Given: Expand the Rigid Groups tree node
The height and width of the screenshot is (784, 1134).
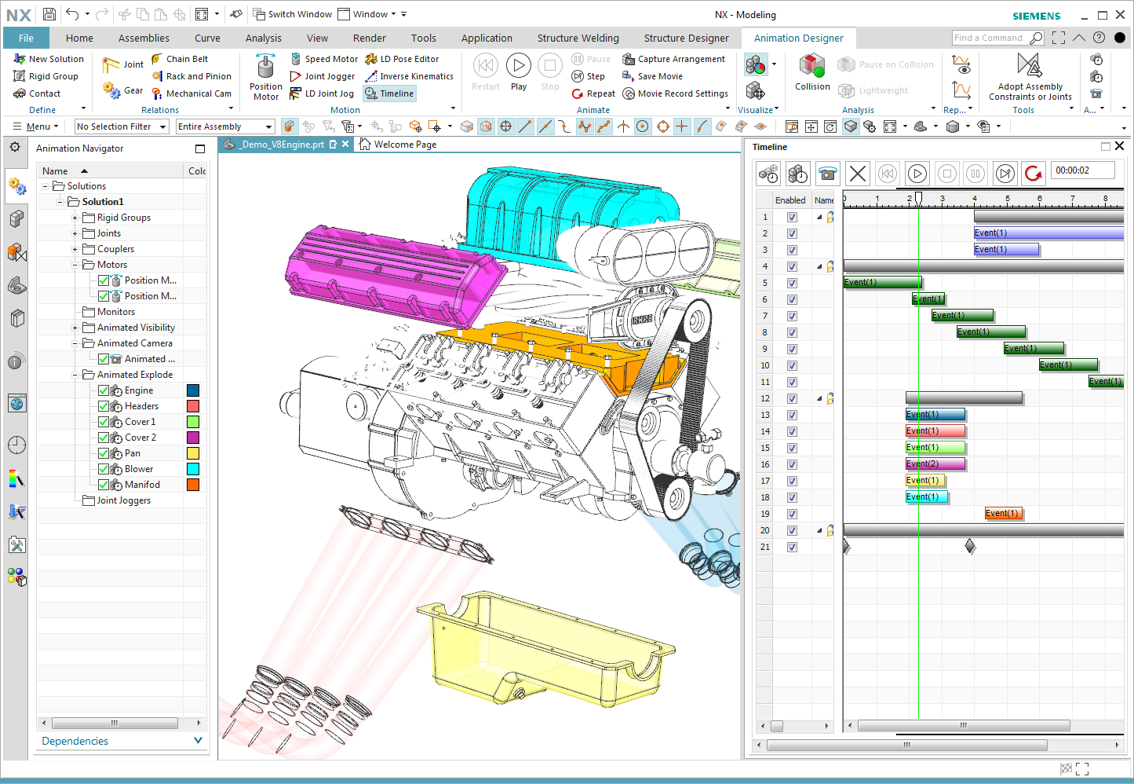Looking at the screenshot, I should [x=75, y=218].
